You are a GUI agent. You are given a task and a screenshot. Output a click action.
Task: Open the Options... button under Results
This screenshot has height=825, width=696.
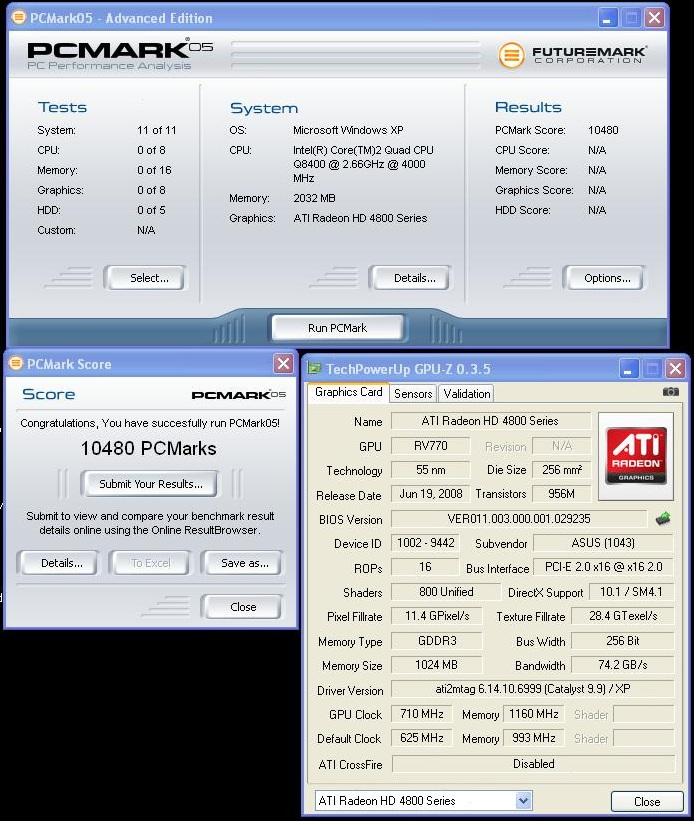pyautogui.click(x=604, y=278)
